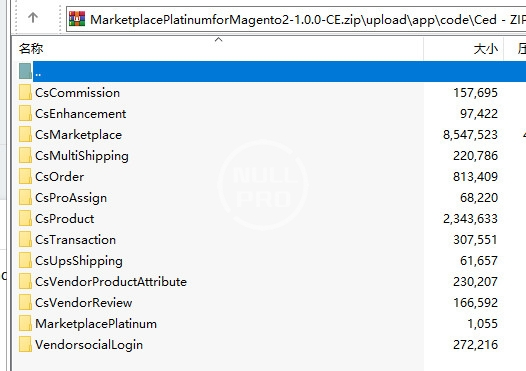This screenshot has width=526, height=371.
Task: Select the MarketplacePlatinum folder entry
Action: tap(258, 324)
